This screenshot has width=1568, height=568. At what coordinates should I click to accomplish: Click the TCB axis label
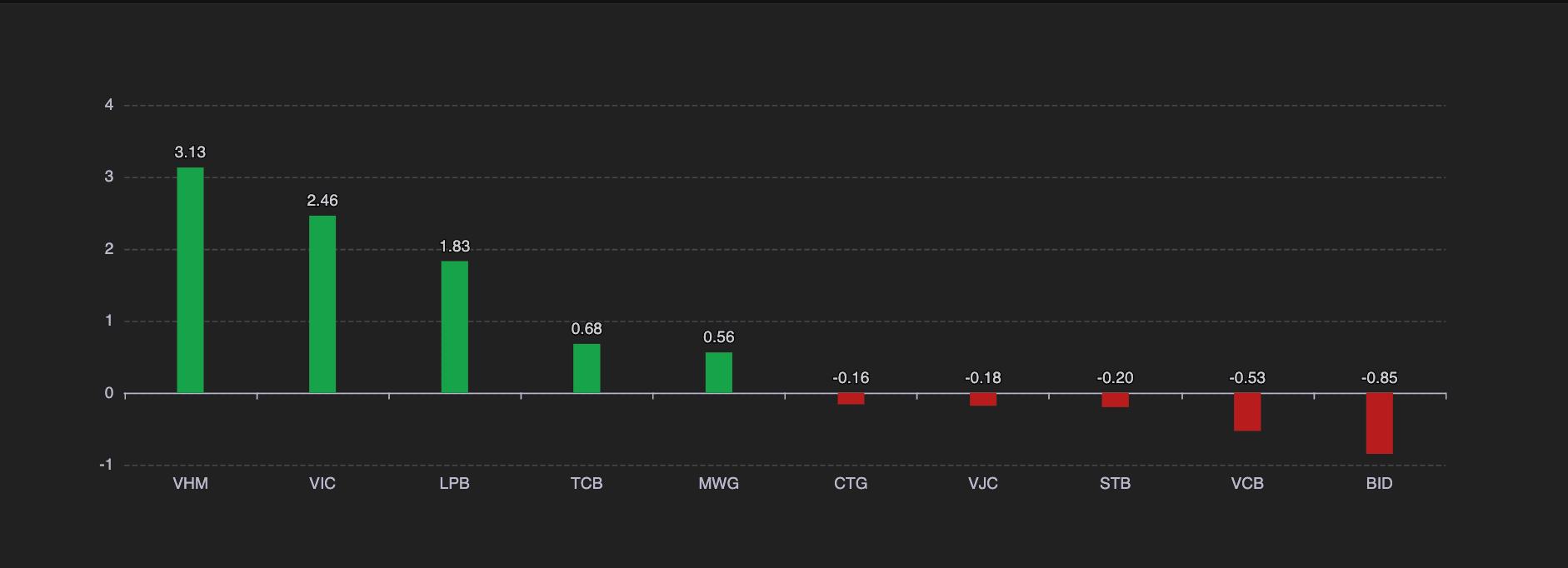[587, 484]
